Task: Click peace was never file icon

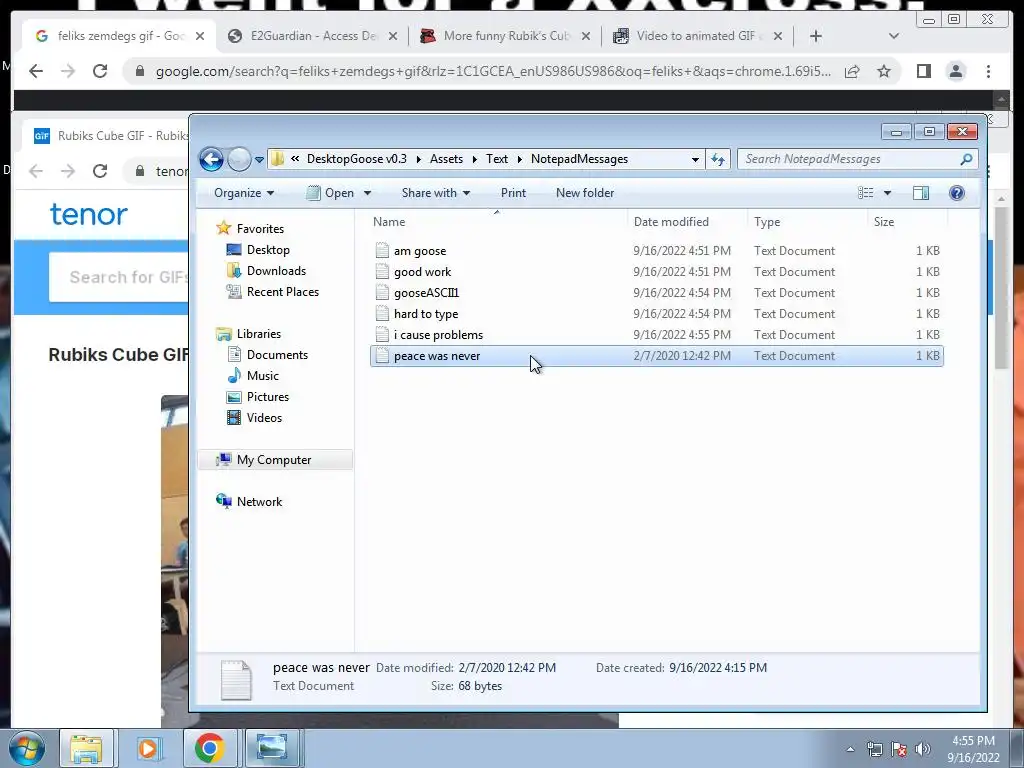Action: point(382,356)
